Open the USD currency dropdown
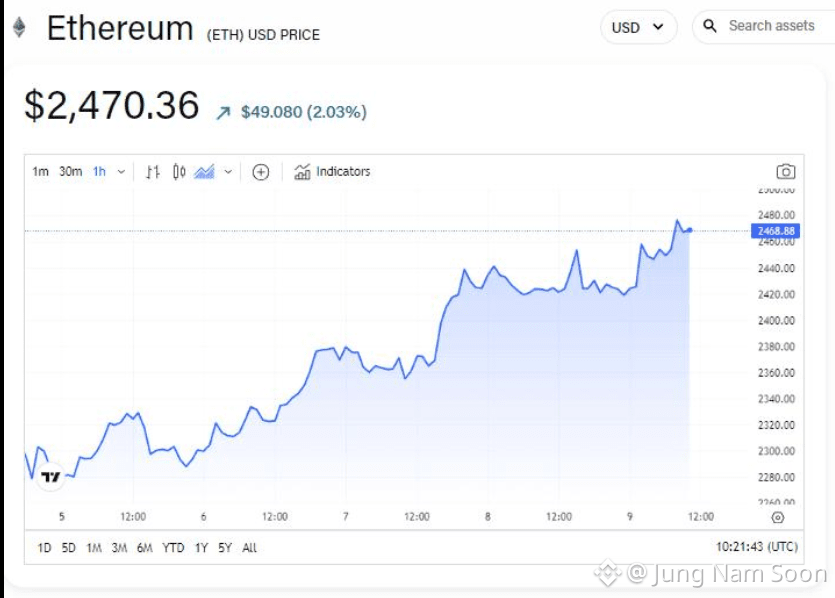835x598 pixels. pos(638,27)
